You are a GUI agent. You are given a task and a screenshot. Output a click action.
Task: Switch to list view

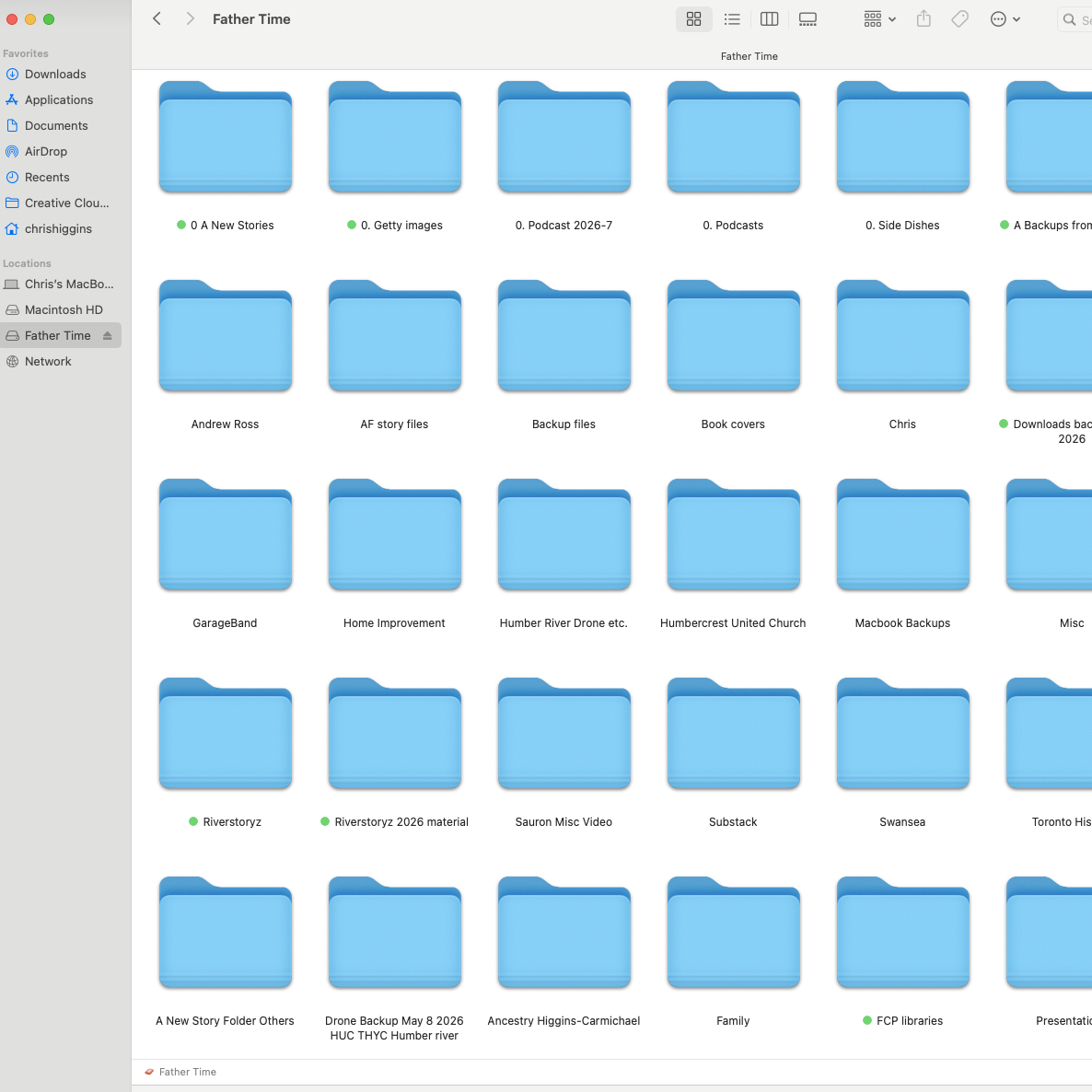pyautogui.click(x=731, y=18)
